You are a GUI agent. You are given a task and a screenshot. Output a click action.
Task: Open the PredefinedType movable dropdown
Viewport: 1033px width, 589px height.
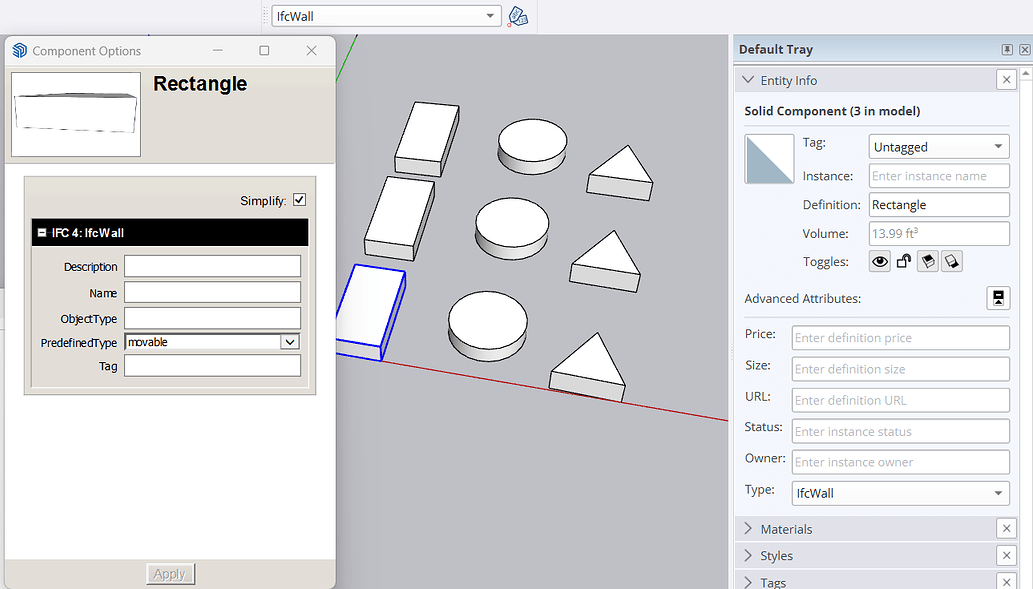pyautogui.click(x=289, y=341)
